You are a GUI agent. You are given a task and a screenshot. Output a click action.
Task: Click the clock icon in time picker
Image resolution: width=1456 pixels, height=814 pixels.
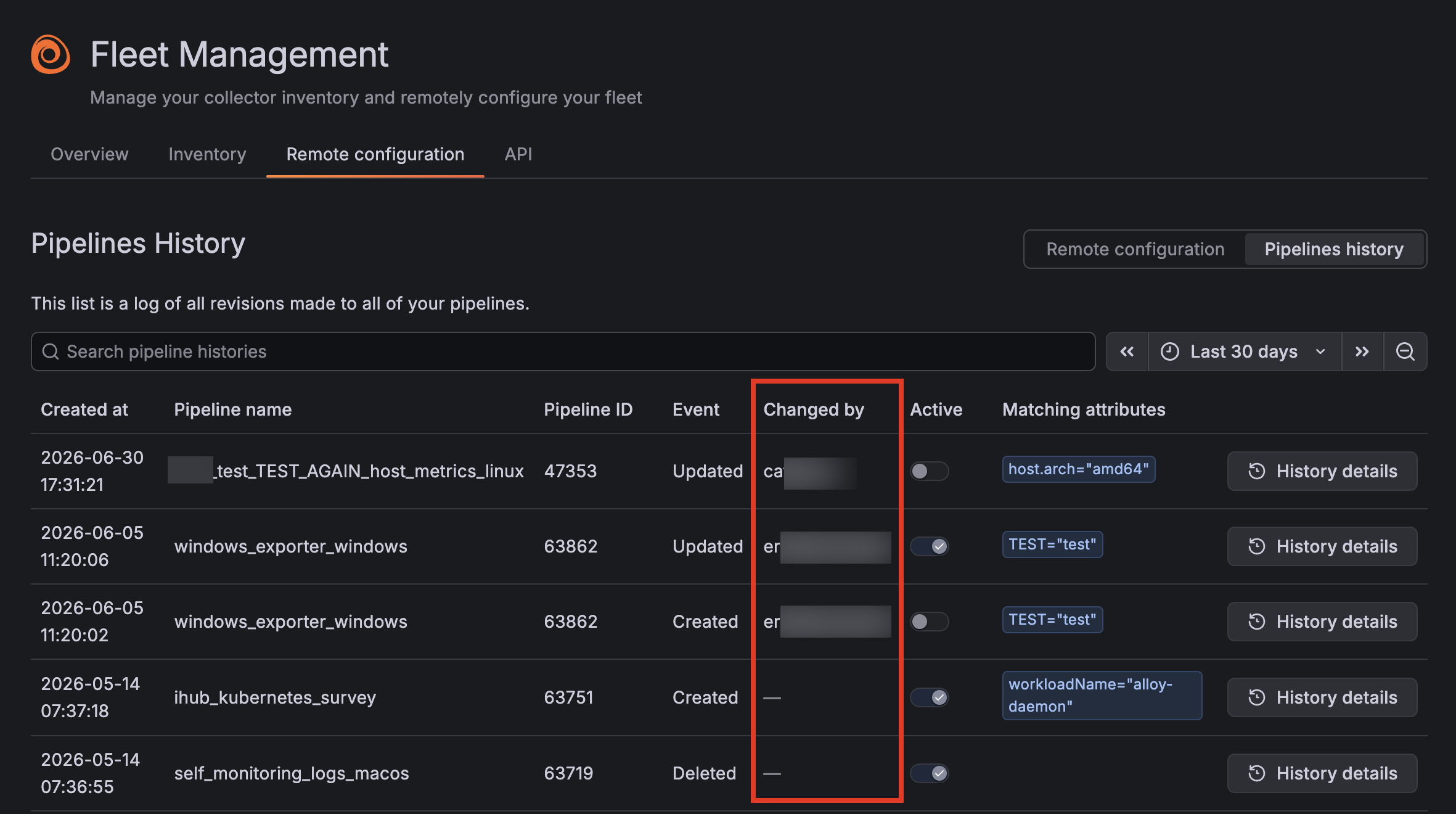pyautogui.click(x=1170, y=351)
